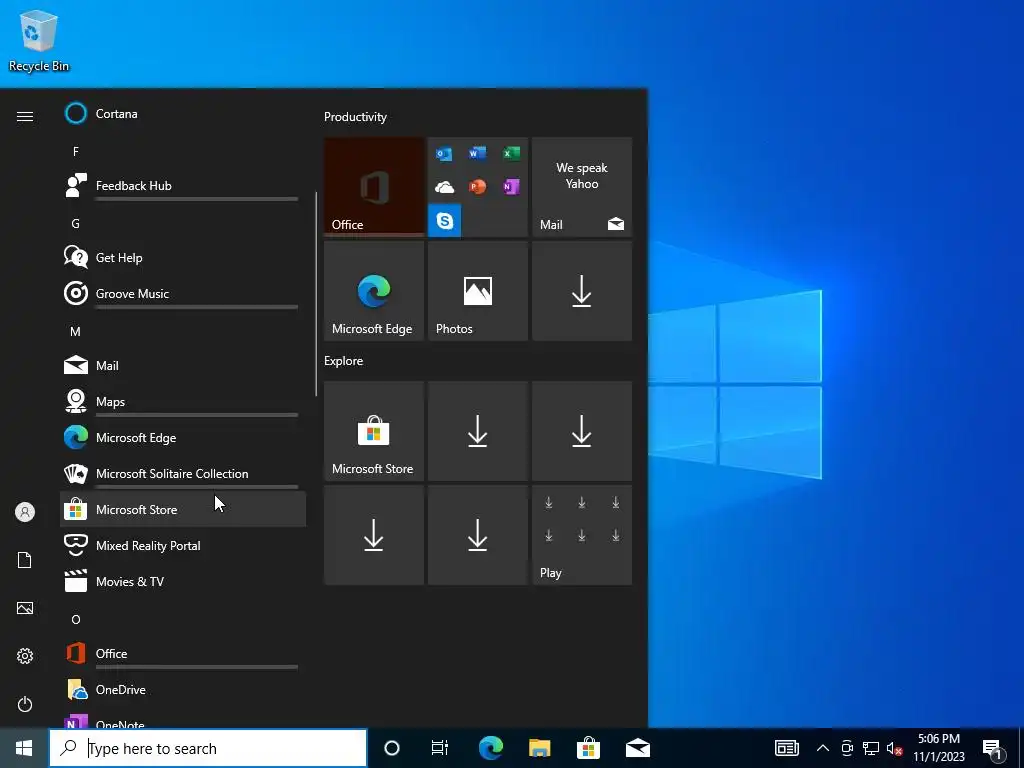The image size is (1024, 768).
Task: Click the network icon in system tray
Action: pos(871,748)
